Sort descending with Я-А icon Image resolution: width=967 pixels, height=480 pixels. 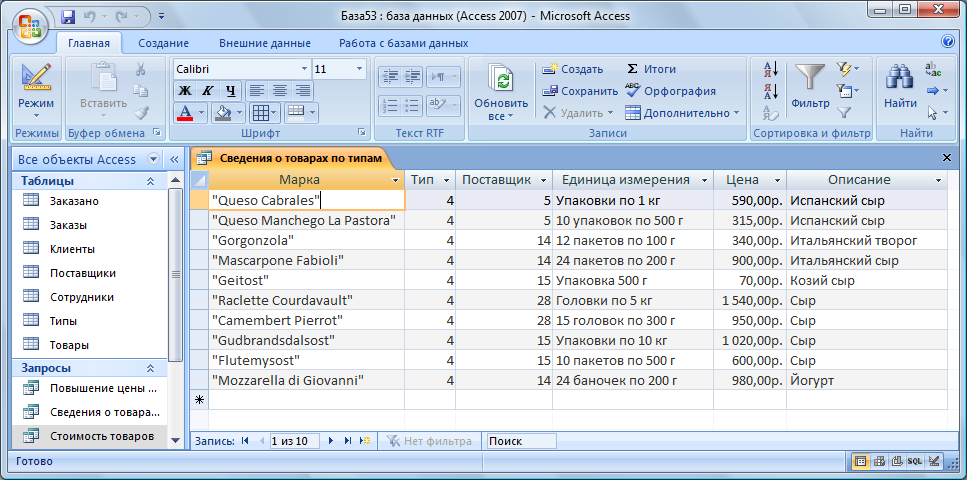click(x=770, y=91)
